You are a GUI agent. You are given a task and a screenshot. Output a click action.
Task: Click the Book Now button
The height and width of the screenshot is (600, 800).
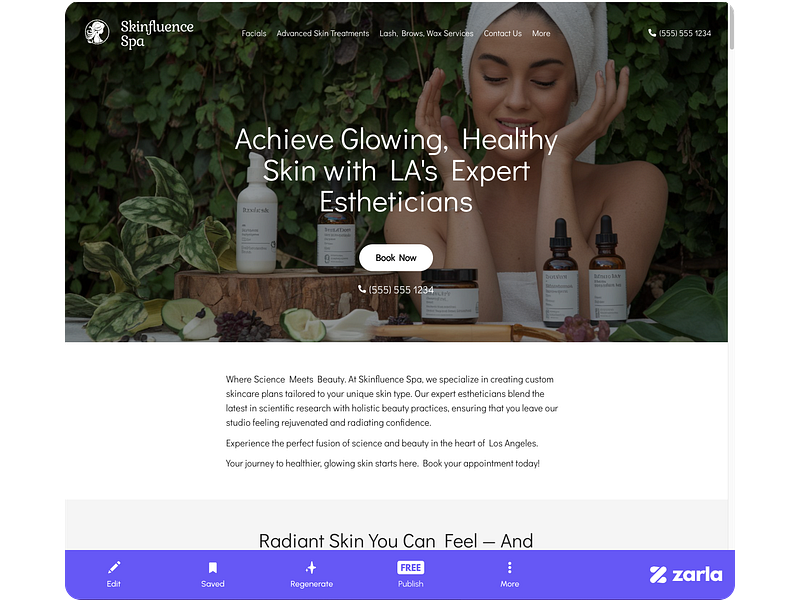point(396,258)
